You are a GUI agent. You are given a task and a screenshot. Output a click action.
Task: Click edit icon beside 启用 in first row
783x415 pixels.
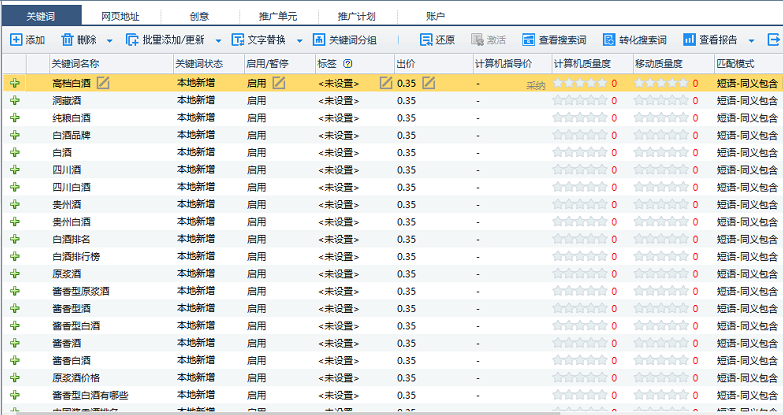tap(279, 83)
